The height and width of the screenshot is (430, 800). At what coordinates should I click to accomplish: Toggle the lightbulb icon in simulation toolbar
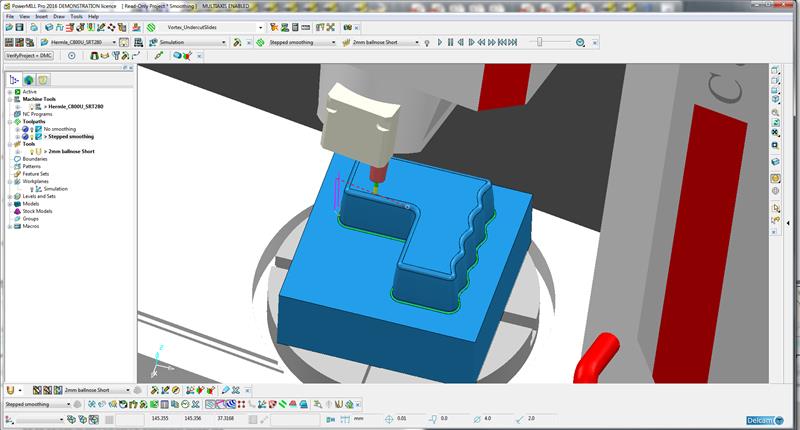click(x=427, y=43)
